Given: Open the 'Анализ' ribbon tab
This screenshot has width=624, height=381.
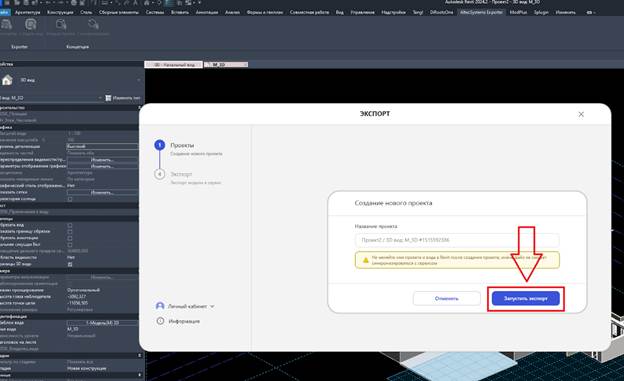Looking at the screenshot, I should click(232, 12).
